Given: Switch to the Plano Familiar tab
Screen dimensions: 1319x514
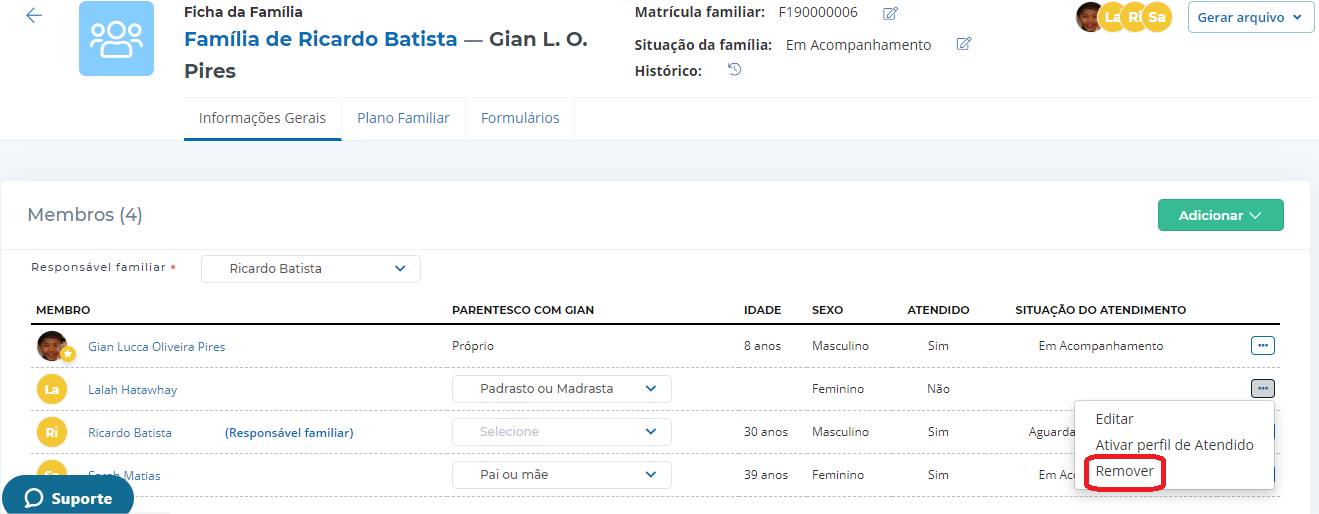Looking at the screenshot, I should point(403,118).
